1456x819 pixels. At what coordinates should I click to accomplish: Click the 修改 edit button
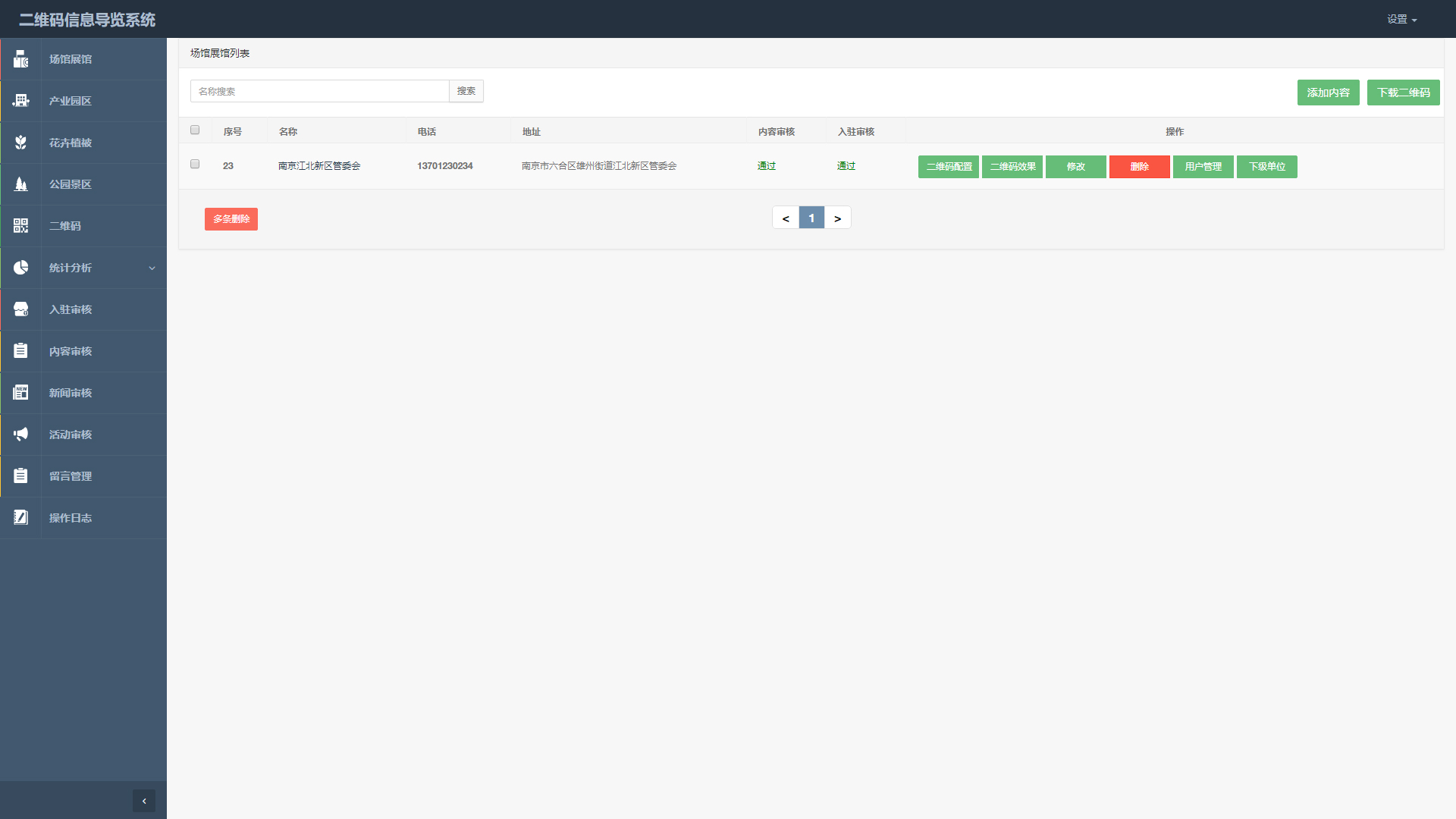tap(1075, 167)
